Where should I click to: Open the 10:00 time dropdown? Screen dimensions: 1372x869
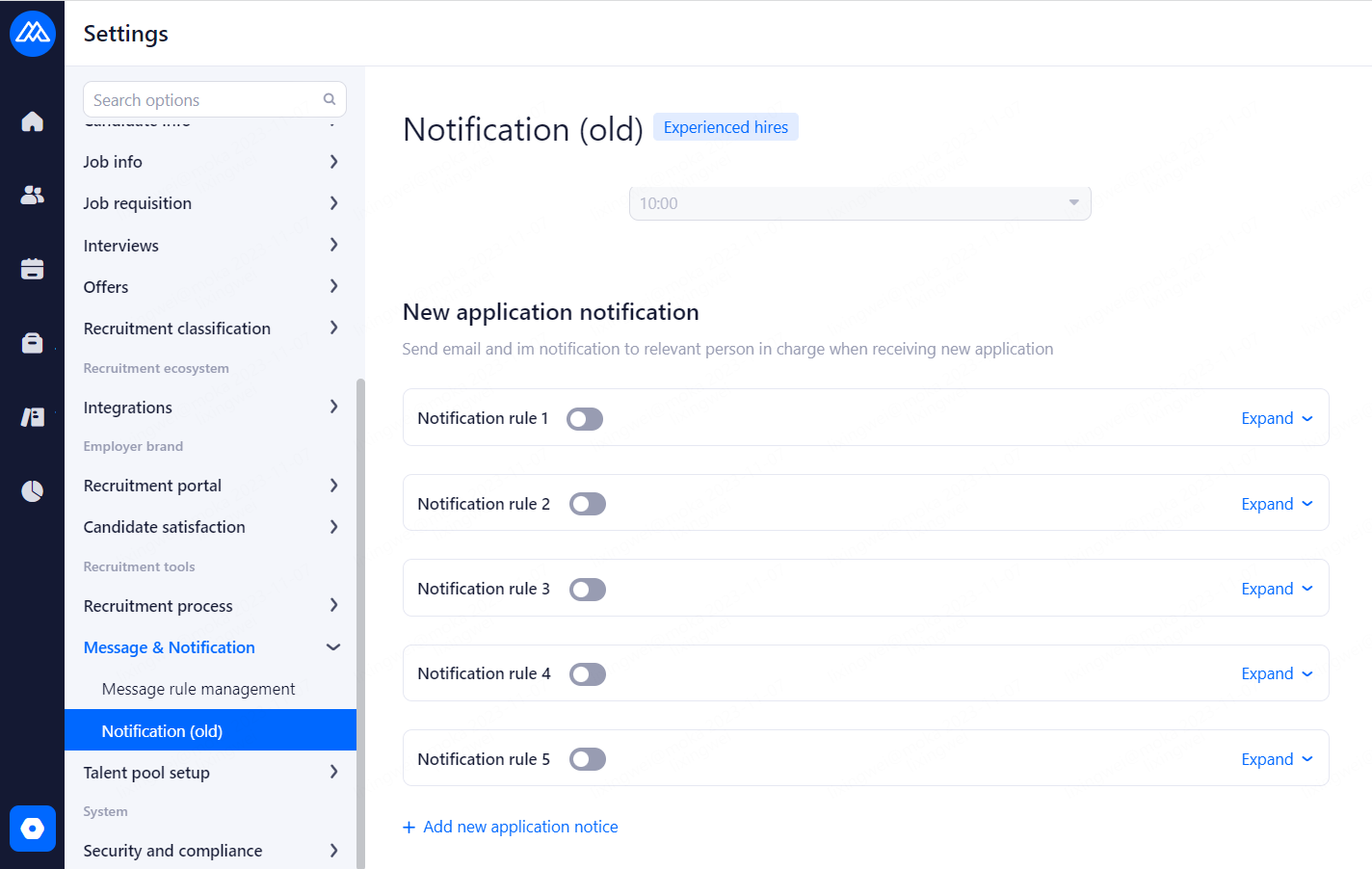pos(859,203)
